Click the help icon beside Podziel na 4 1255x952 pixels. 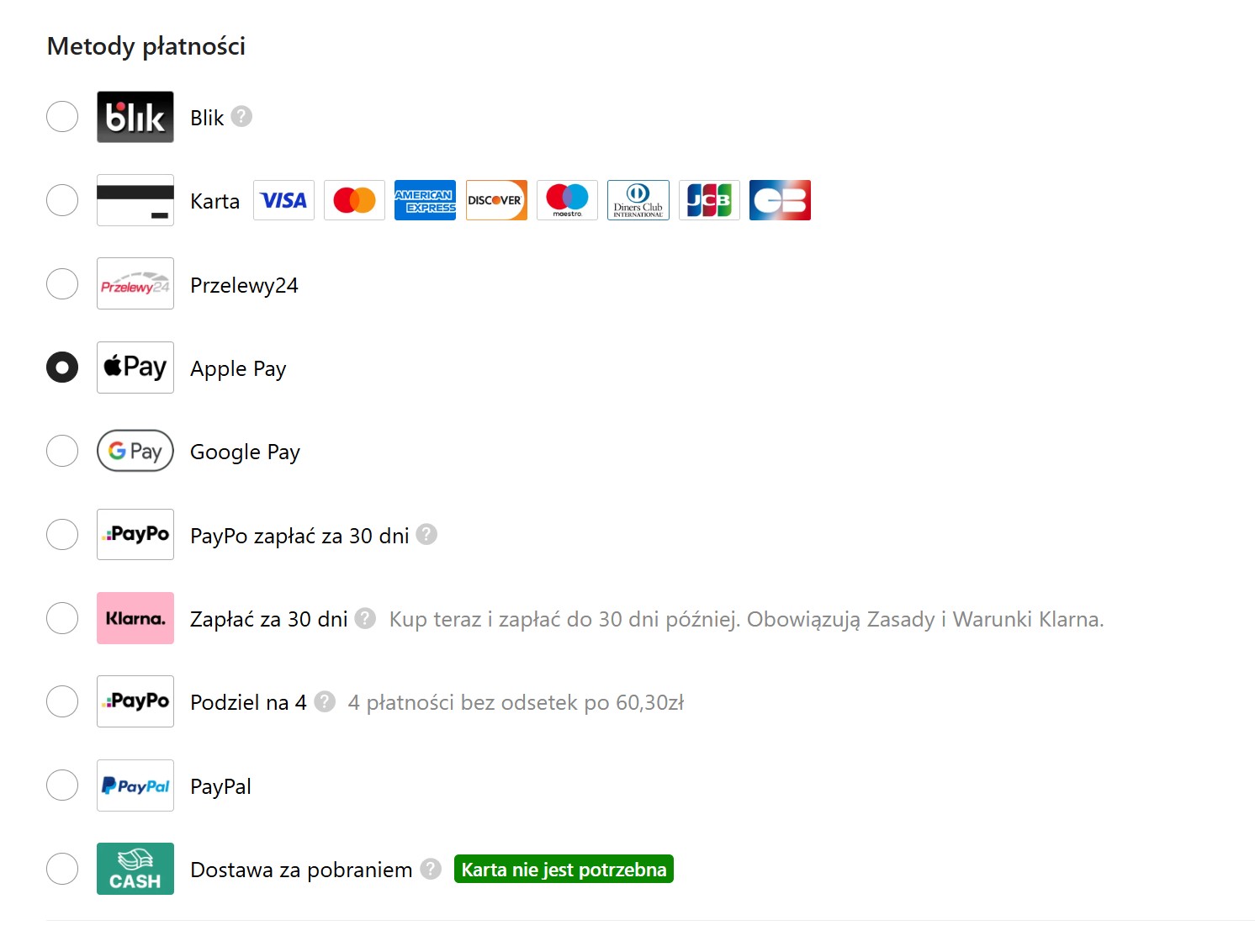[x=325, y=701]
